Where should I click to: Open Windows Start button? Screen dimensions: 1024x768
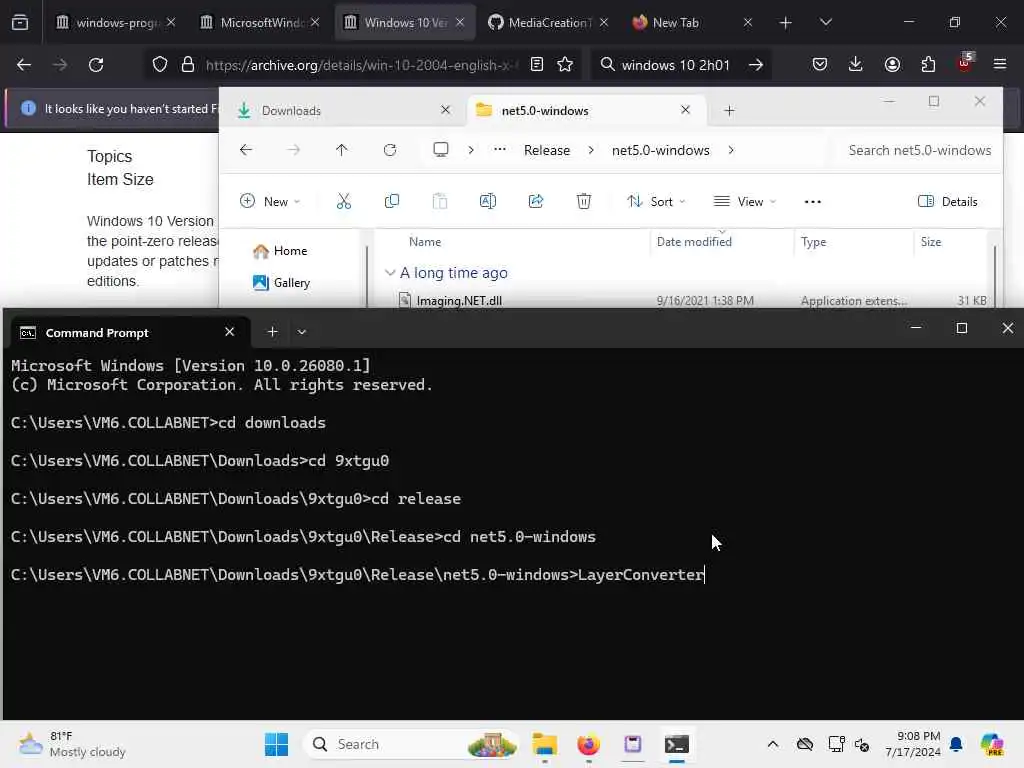click(x=276, y=744)
